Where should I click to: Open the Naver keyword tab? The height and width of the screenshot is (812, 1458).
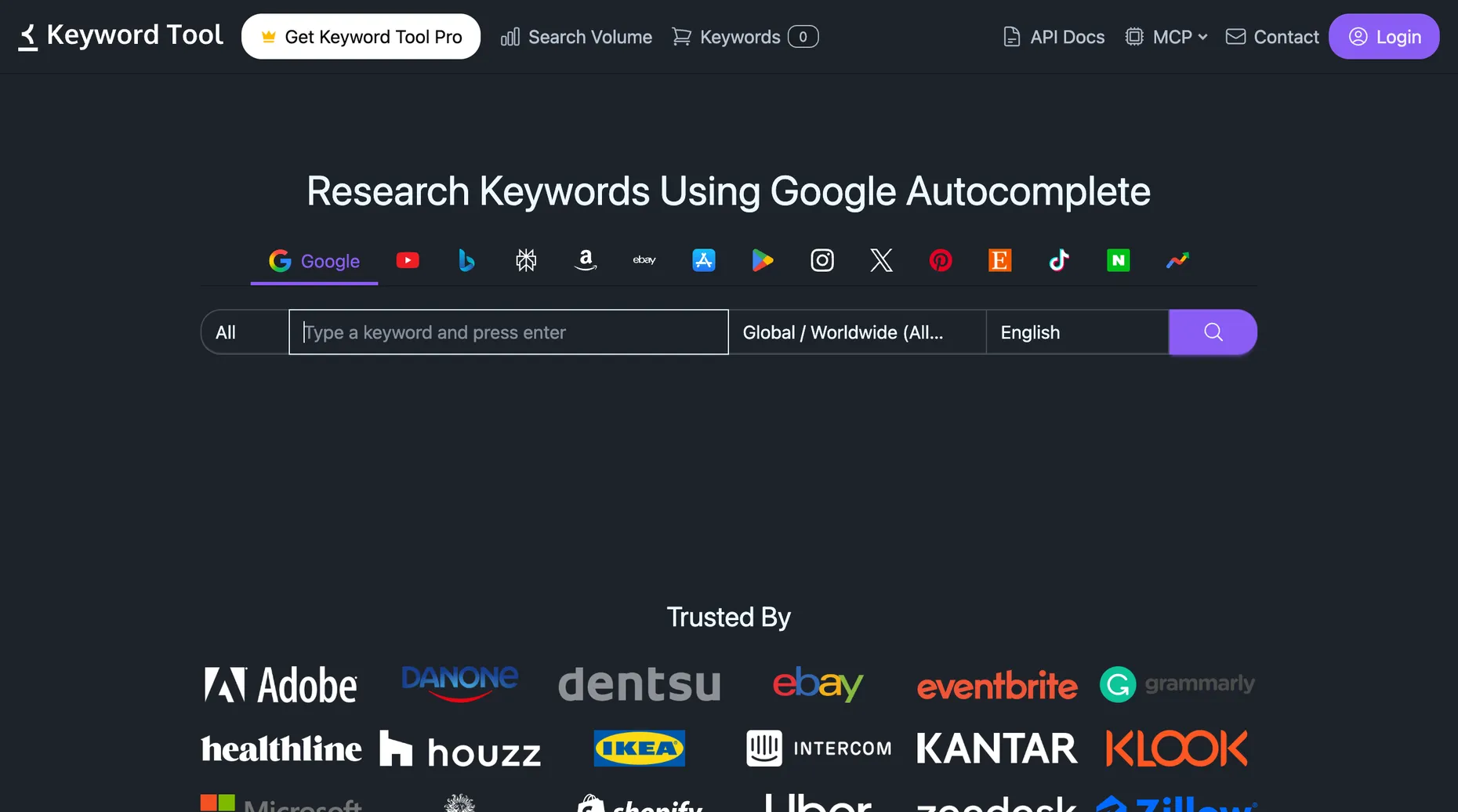(1119, 260)
